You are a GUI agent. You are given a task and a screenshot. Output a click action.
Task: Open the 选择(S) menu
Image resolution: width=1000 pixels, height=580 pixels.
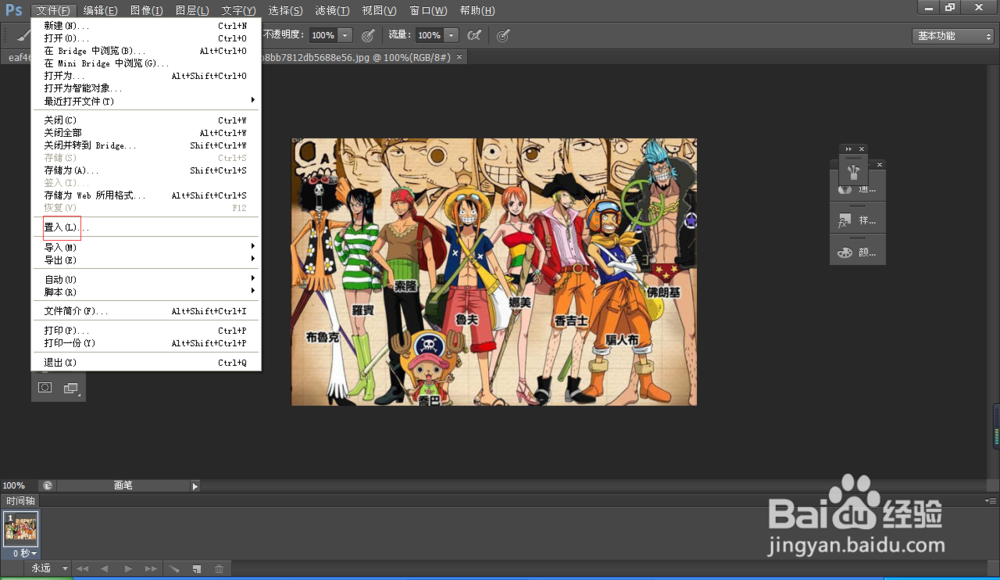[285, 11]
